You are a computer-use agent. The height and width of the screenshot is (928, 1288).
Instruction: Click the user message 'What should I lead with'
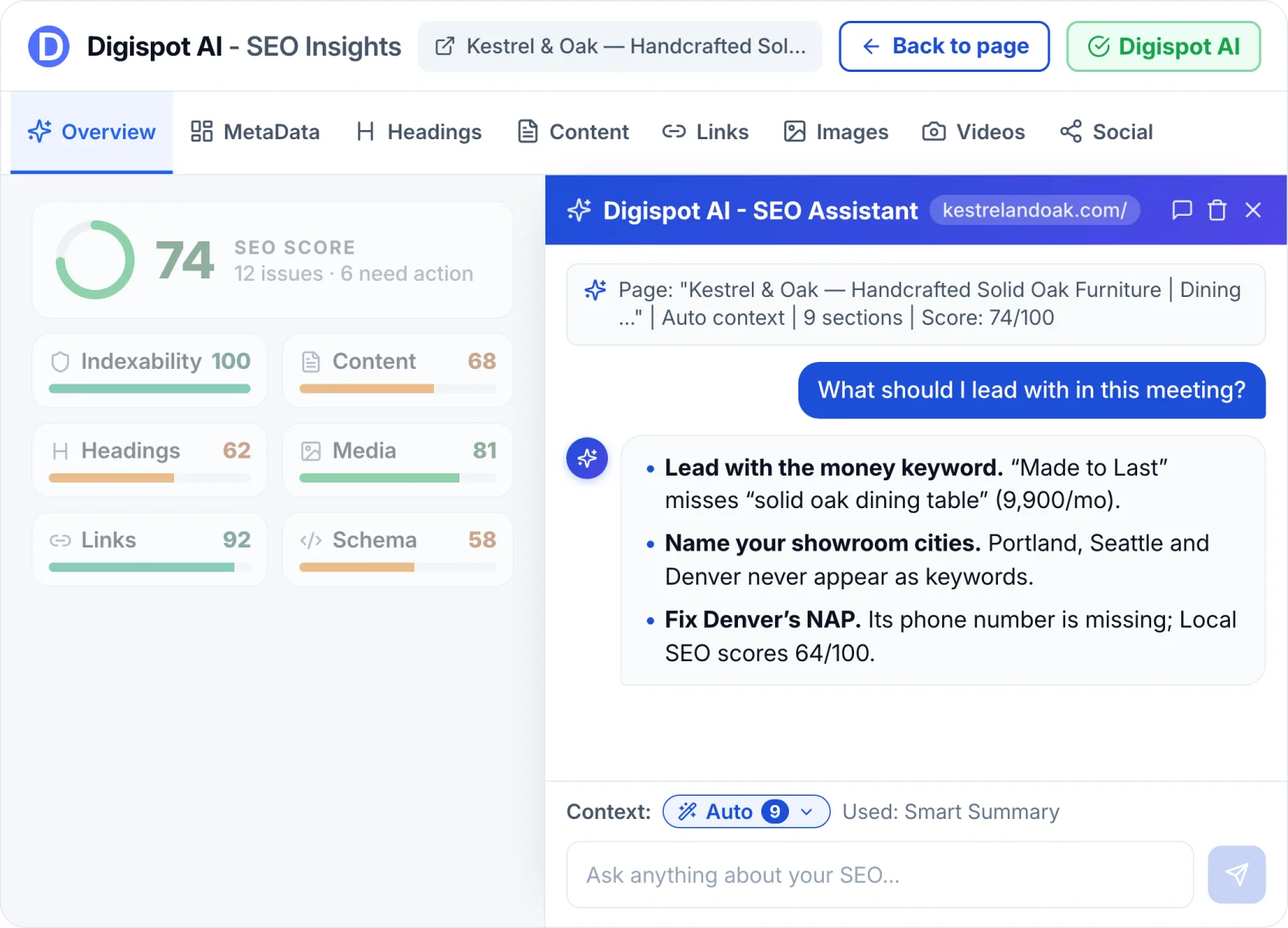tap(1032, 390)
